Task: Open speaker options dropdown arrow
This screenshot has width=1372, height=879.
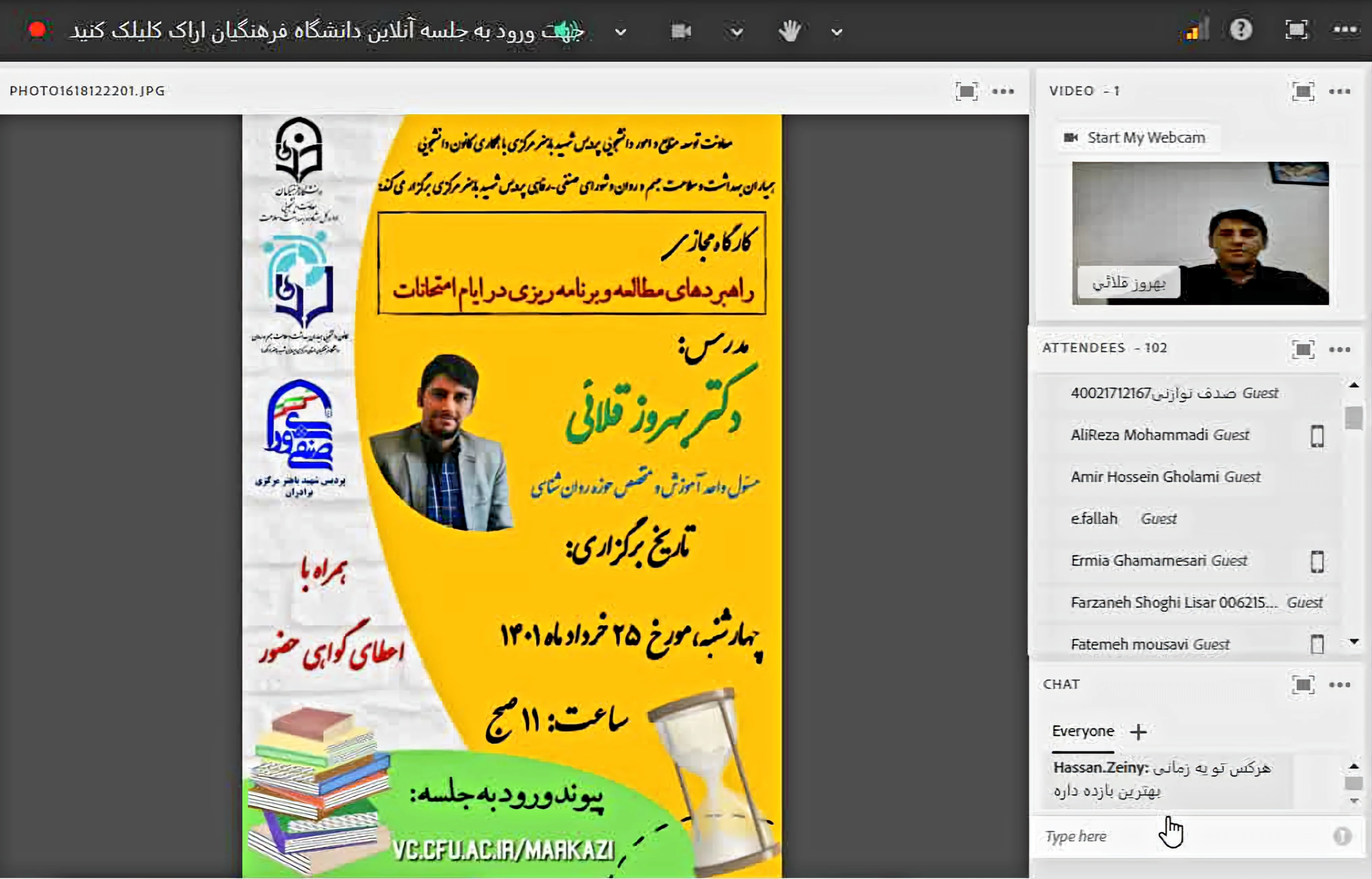Action: click(x=621, y=32)
